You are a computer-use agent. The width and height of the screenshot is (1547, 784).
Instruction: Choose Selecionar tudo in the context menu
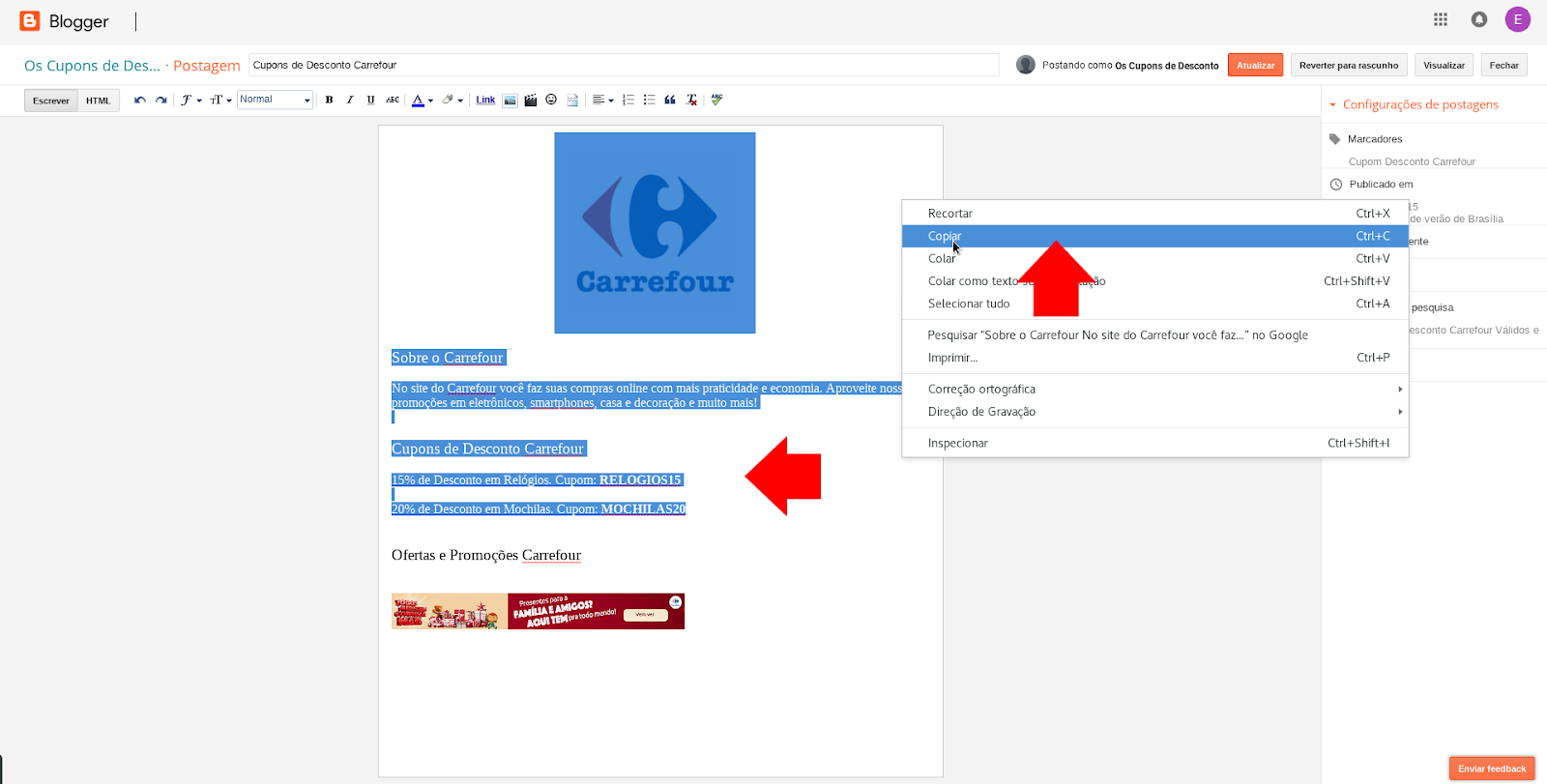coord(1154,304)
